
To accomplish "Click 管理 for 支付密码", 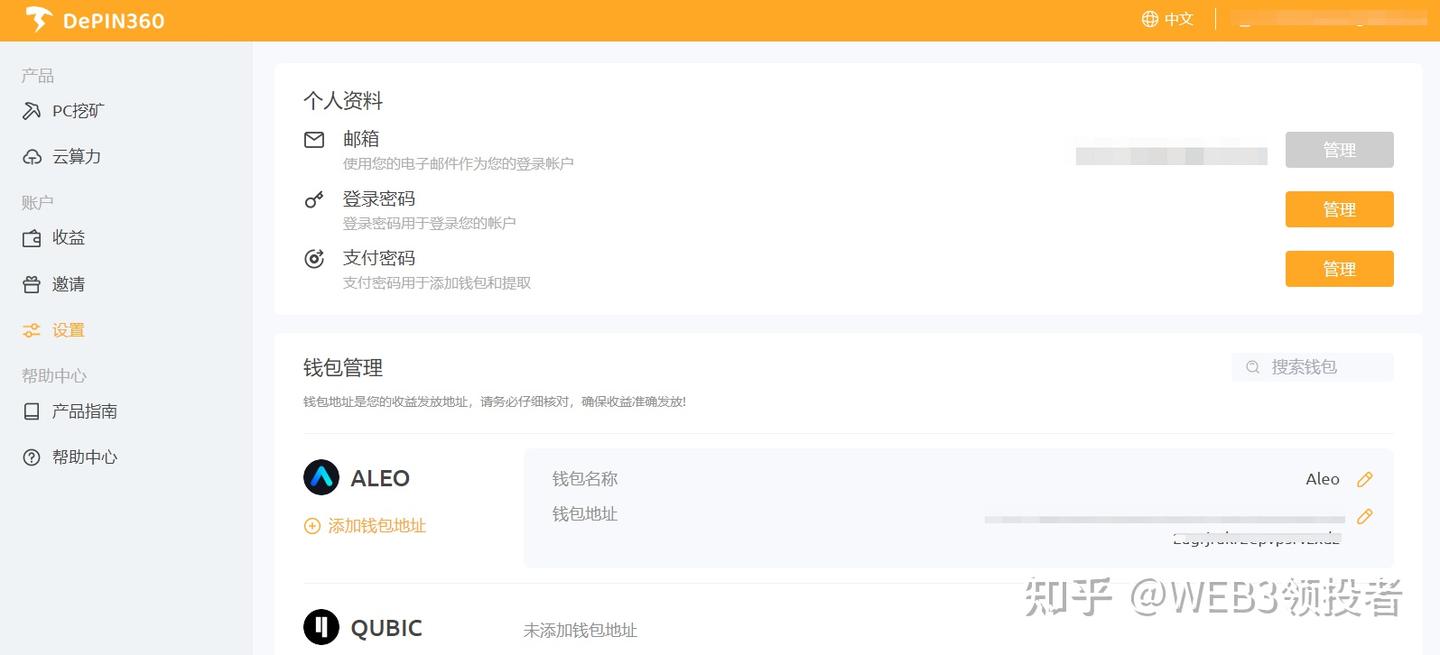I will click(x=1339, y=268).
